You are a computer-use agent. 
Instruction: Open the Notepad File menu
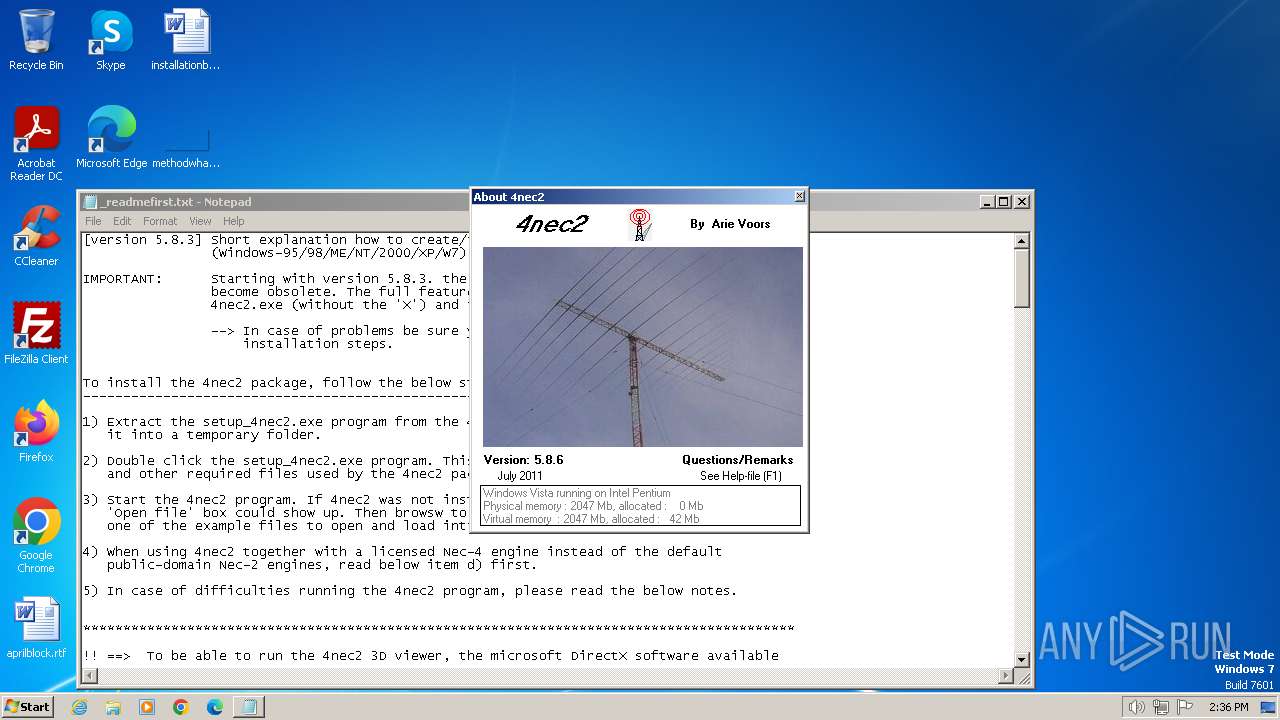click(x=93, y=221)
